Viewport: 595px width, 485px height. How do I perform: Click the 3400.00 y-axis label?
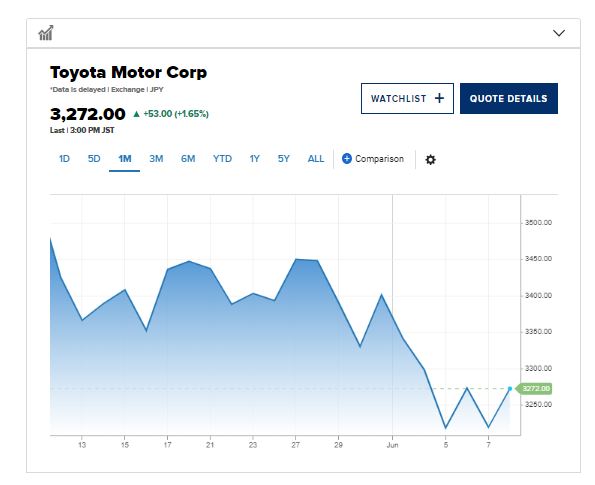(538, 295)
